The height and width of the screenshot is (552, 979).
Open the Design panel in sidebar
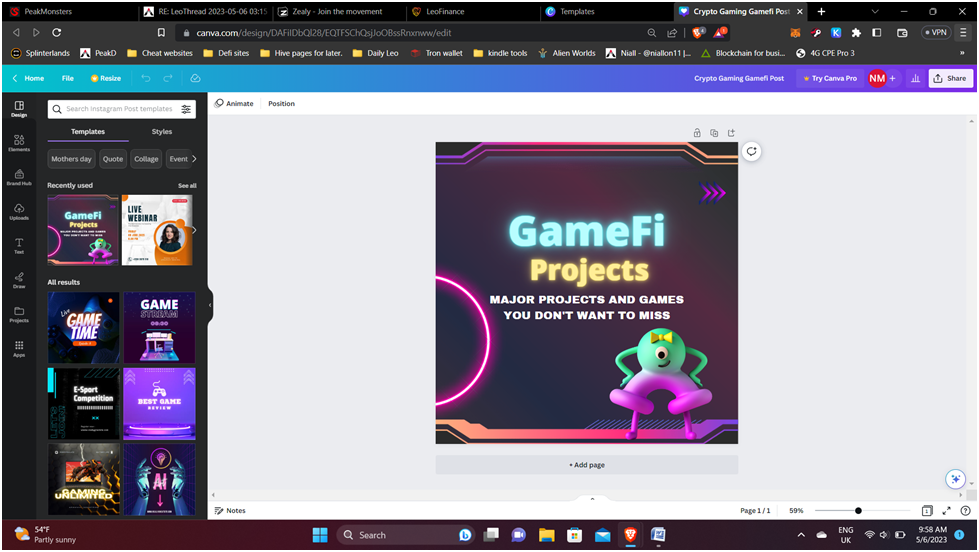[x=19, y=109]
